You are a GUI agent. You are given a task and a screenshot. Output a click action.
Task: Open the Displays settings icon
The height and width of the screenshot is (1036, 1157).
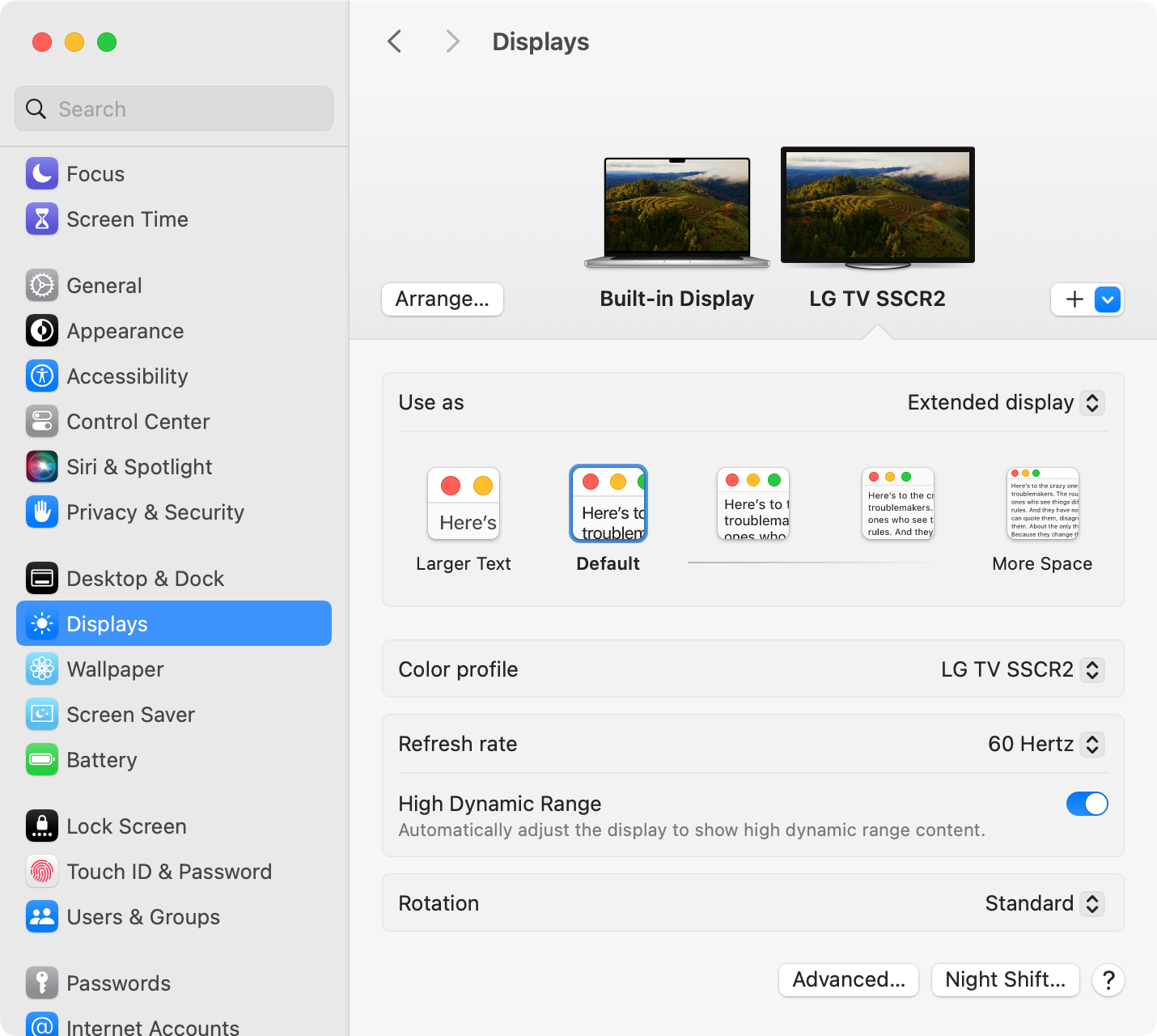(x=41, y=623)
